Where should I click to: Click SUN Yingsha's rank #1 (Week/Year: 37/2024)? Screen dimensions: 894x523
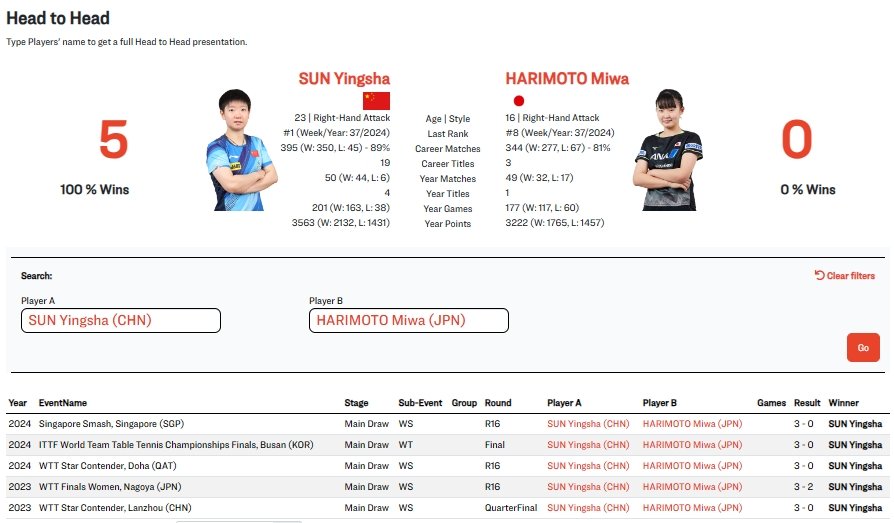tap(336, 133)
